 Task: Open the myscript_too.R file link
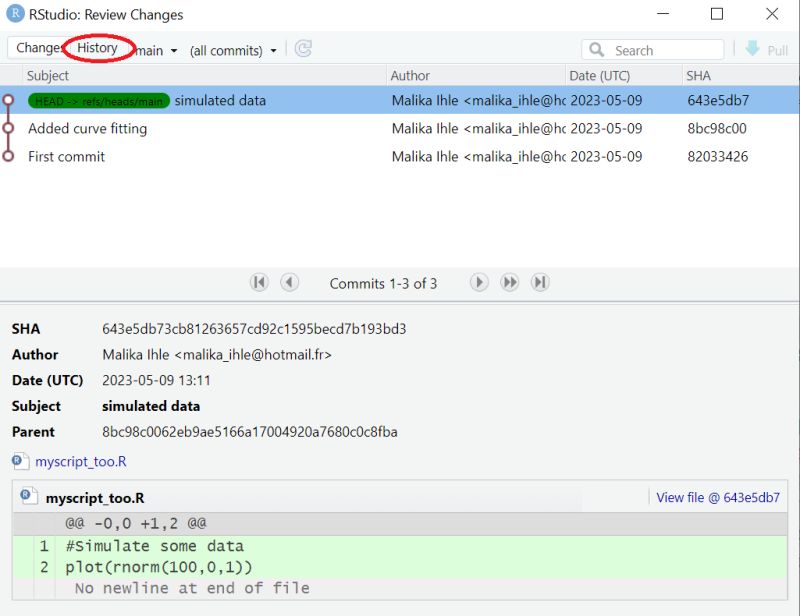pyautogui.click(x=81, y=462)
